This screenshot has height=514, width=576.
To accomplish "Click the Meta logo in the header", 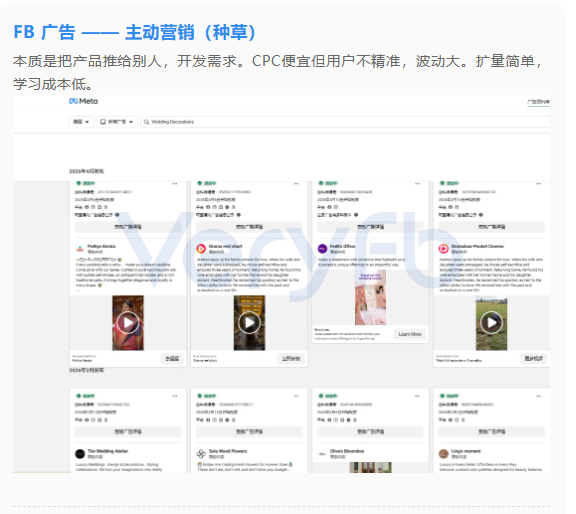I will click(83, 101).
